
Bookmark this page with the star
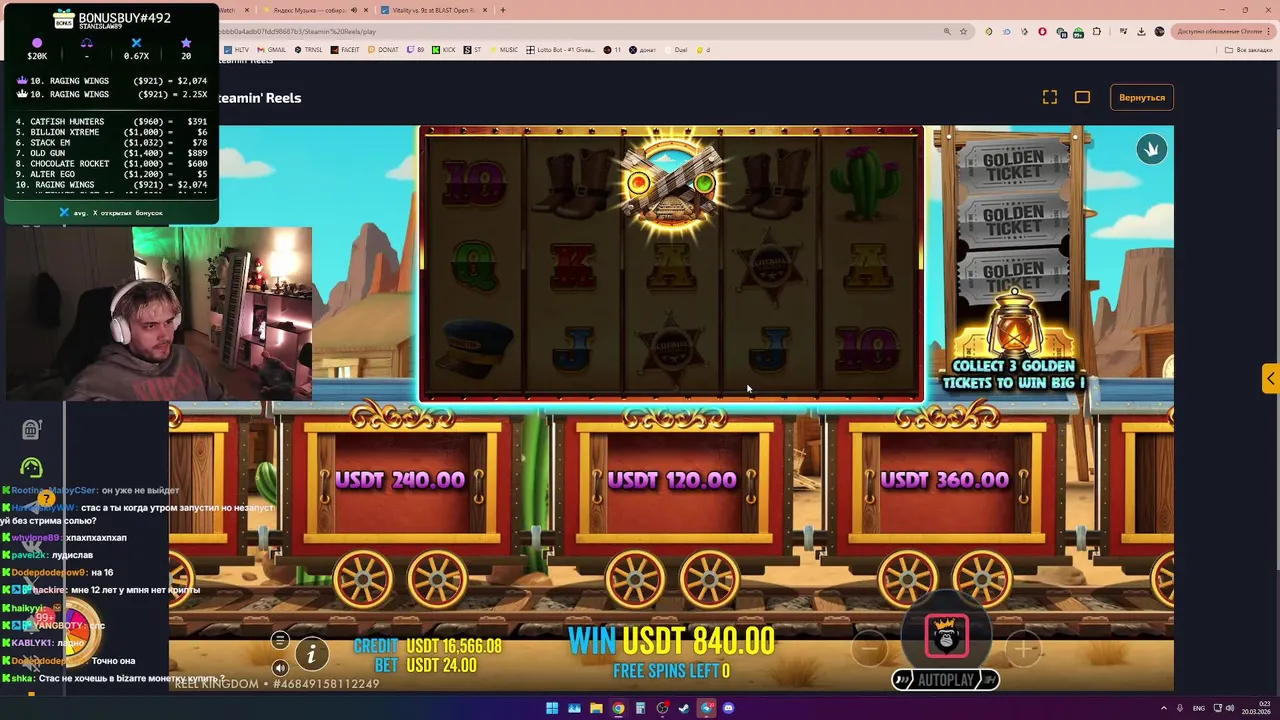tap(963, 31)
